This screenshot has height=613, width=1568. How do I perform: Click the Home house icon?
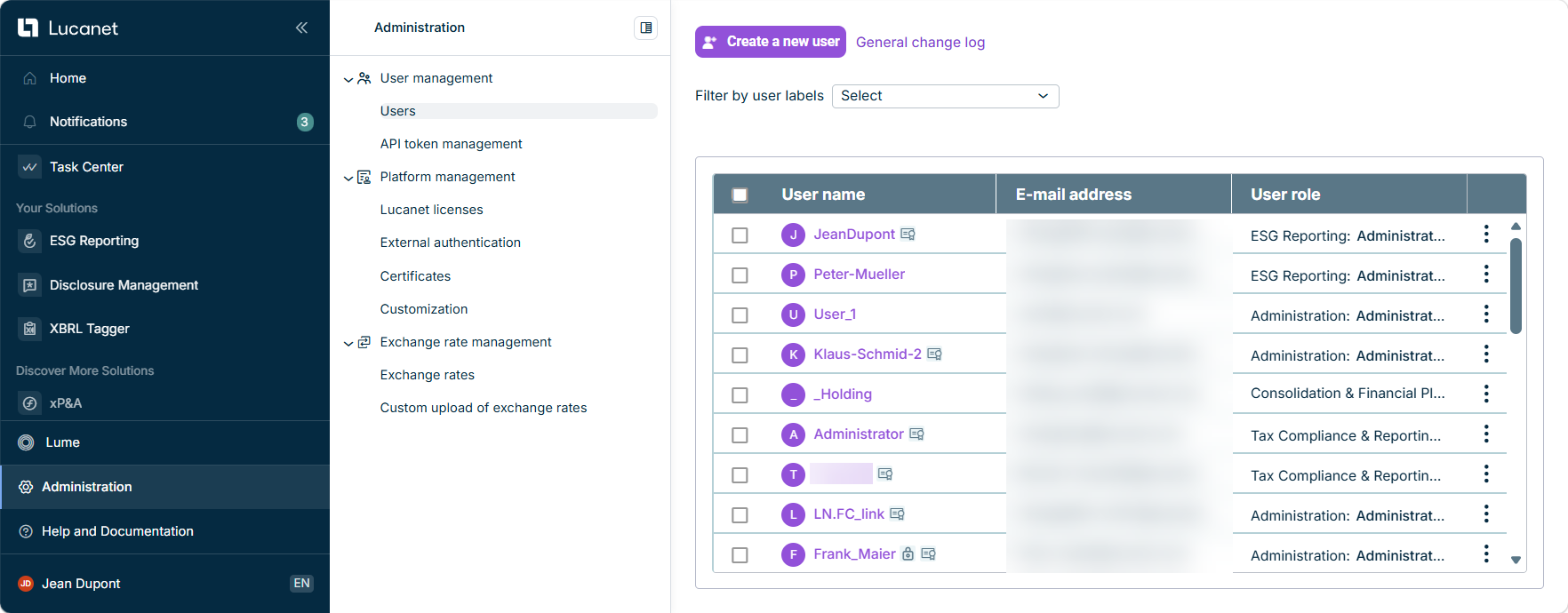[30, 78]
